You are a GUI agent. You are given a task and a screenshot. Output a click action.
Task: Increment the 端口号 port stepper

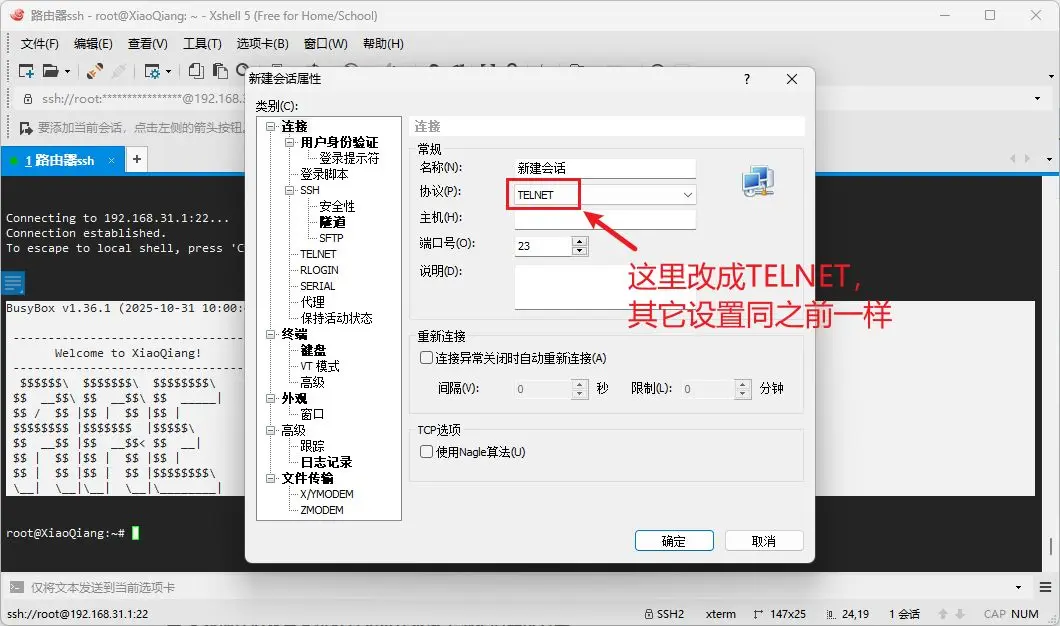[x=579, y=239]
